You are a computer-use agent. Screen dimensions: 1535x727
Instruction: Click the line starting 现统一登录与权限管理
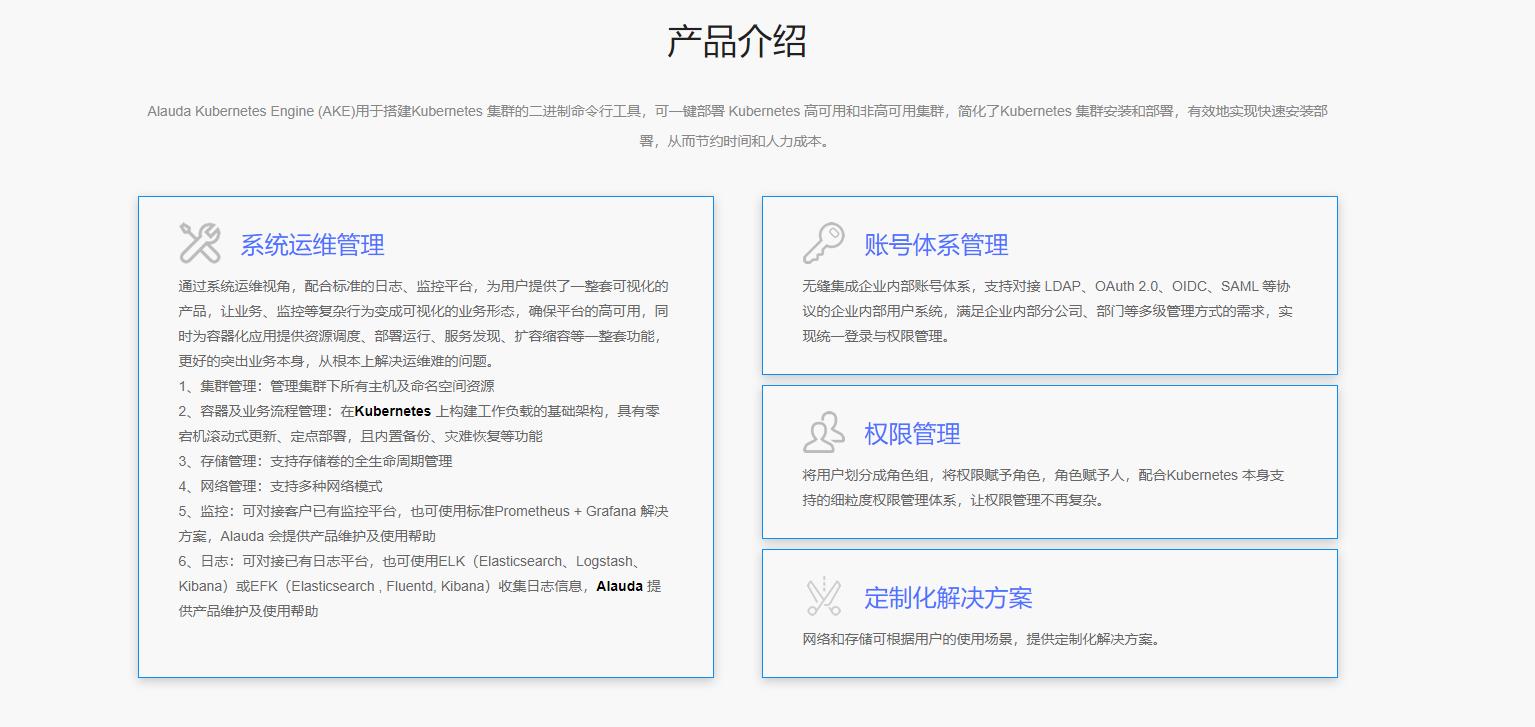(x=876, y=336)
